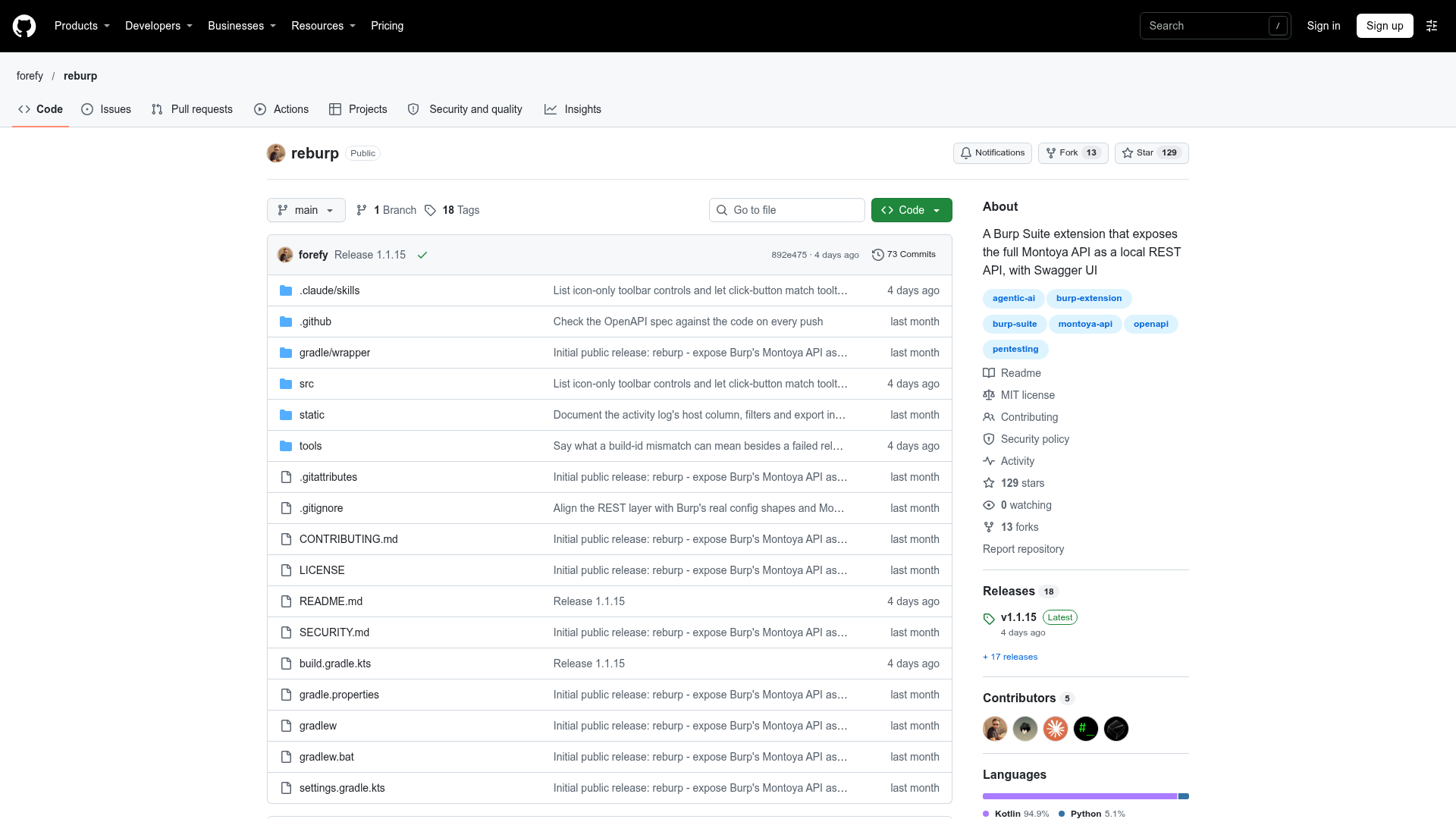
Task: Click the GitHub logo icon
Action: 24,26
